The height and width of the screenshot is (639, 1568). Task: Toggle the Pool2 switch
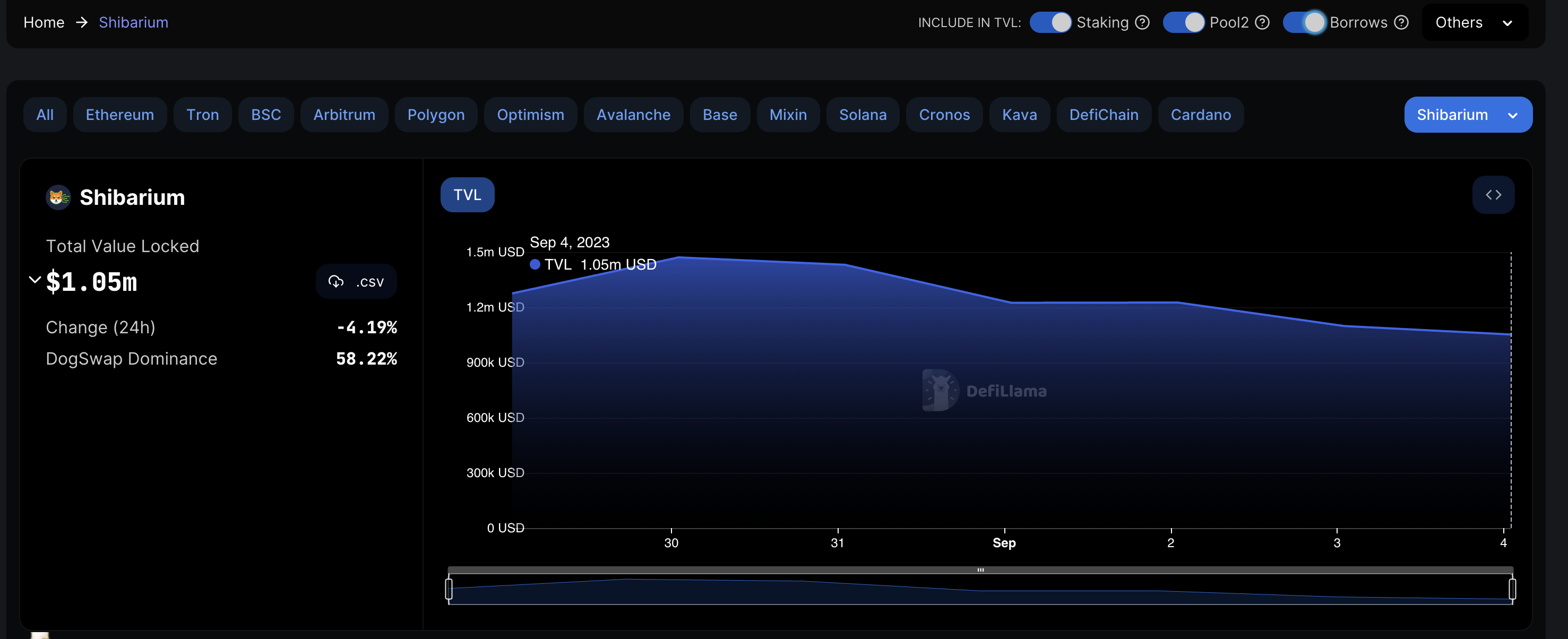point(1183,22)
